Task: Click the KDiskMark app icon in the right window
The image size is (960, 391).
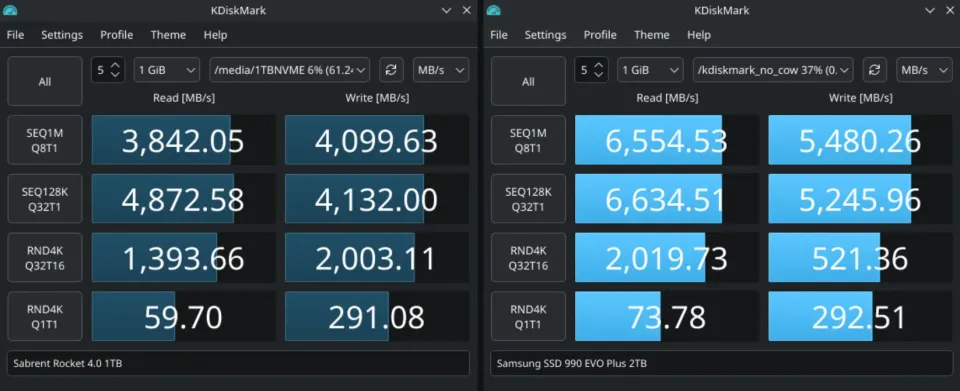Action: pyautogui.click(x=493, y=10)
